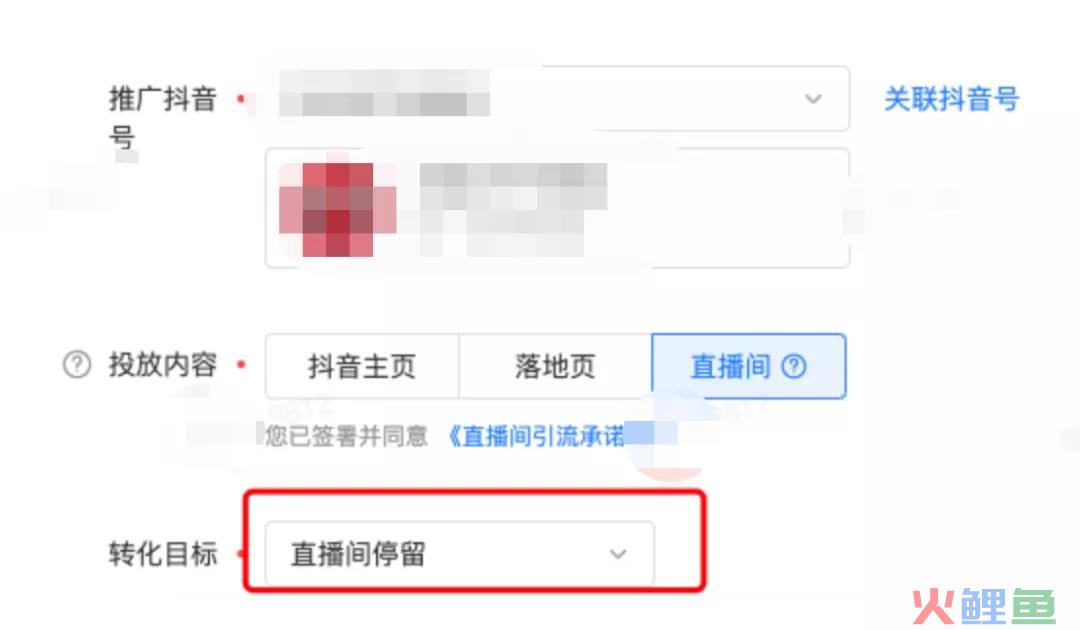This screenshot has height=630, width=1080.
Task: Click the 直播间停留 selected value text
Action: tap(358, 554)
